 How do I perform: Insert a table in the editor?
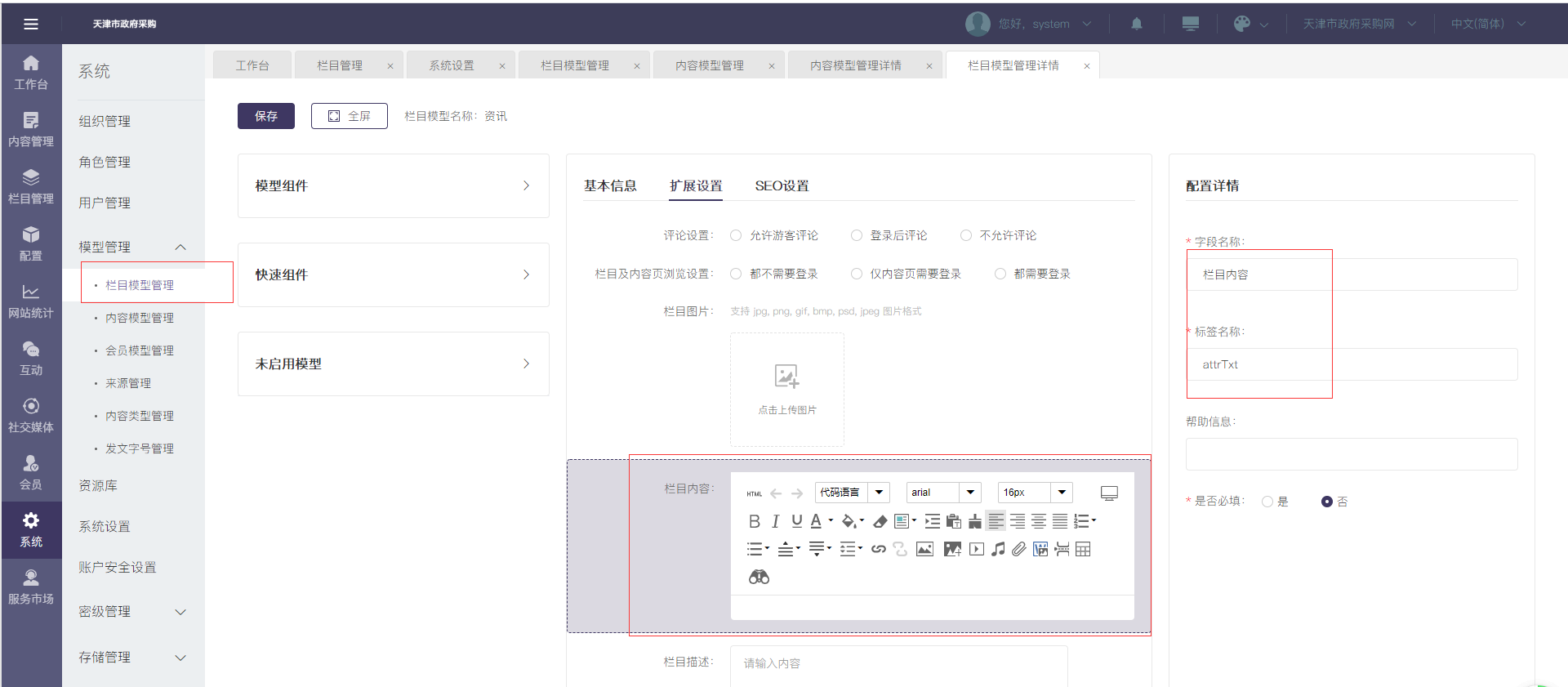coord(1083,549)
